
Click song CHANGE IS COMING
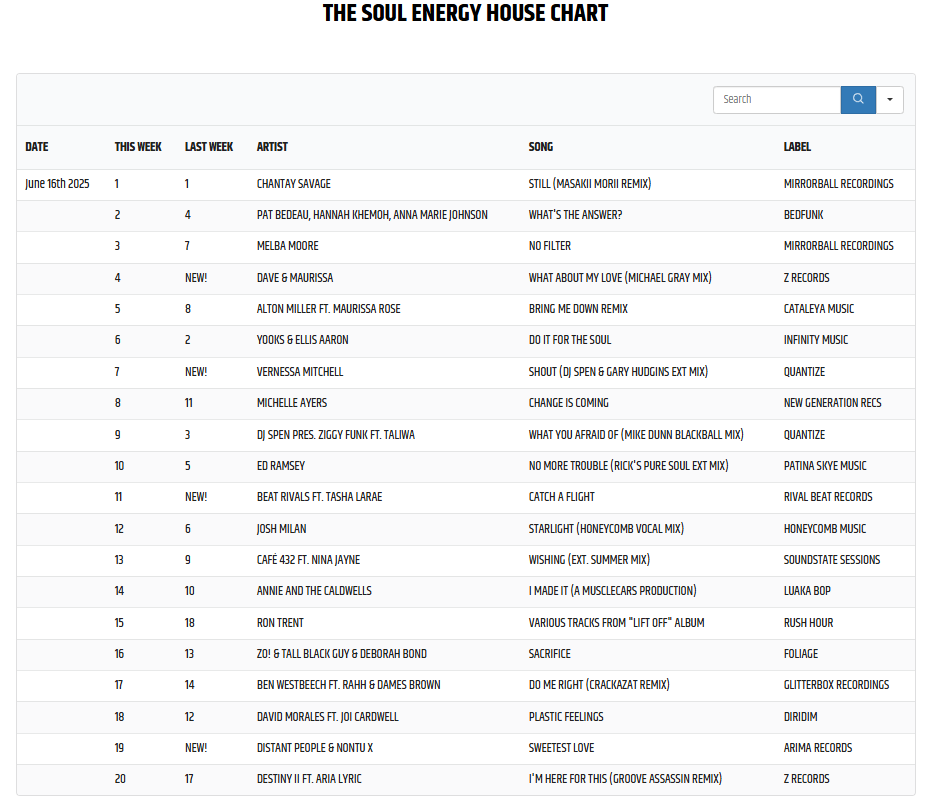568,403
